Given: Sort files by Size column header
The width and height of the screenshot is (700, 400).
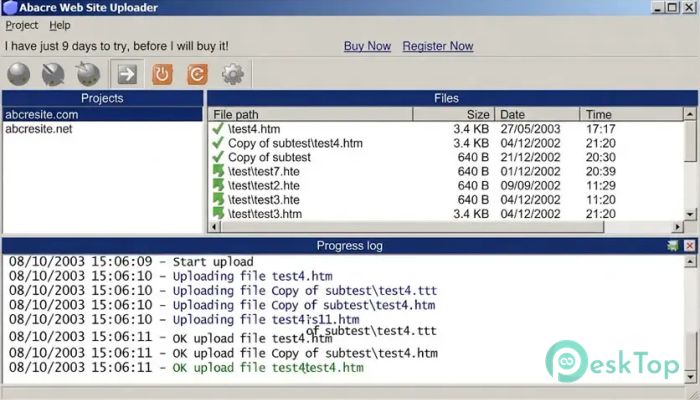Looking at the screenshot, I should [454, 114].
